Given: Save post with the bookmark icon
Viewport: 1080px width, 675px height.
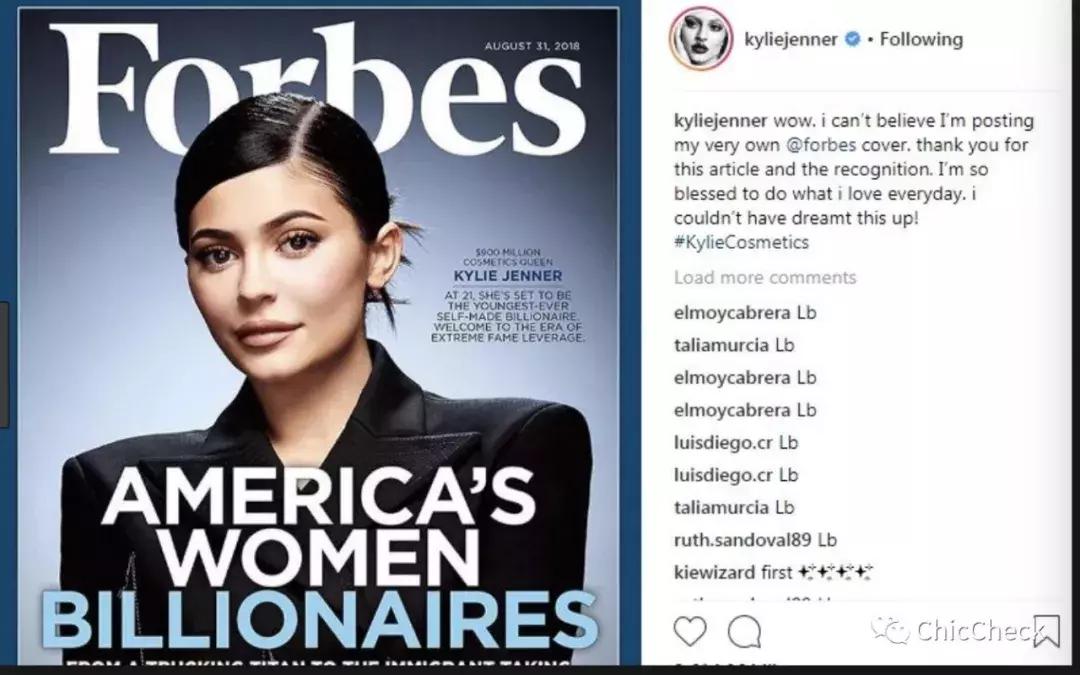Looking at the screenshot, I should point(1046,631).
